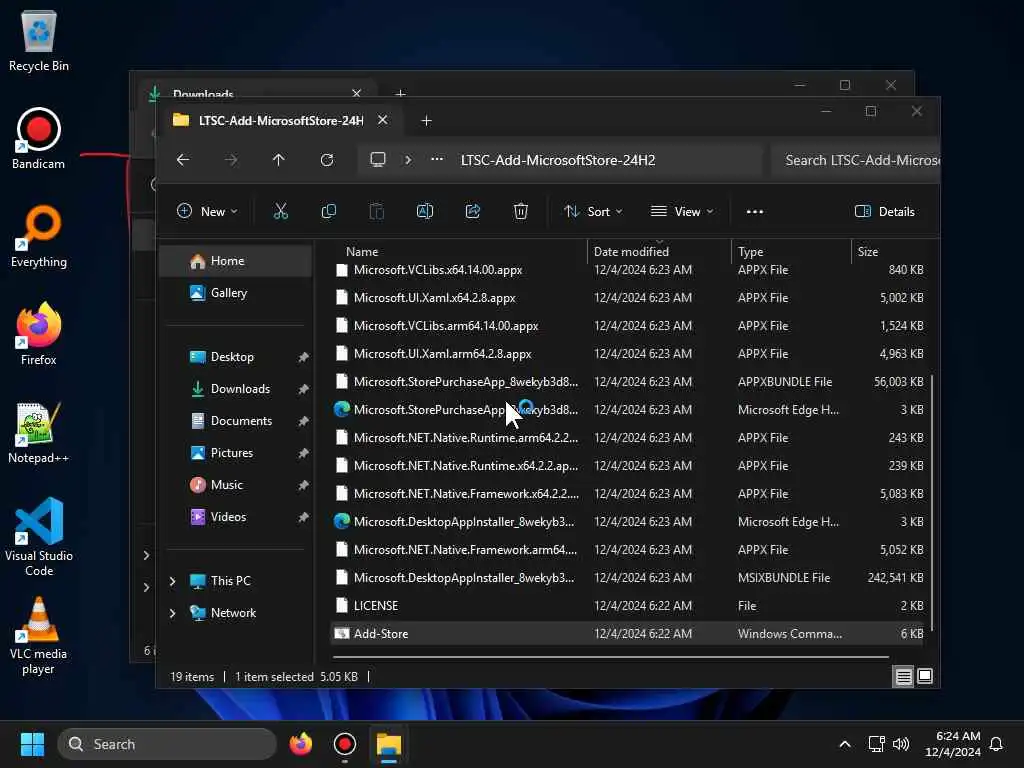Click the Cut scissors icon in toolbar
Image resolution: width=1024 pixels, height=768 pixels.
click(x=280, y=211)
